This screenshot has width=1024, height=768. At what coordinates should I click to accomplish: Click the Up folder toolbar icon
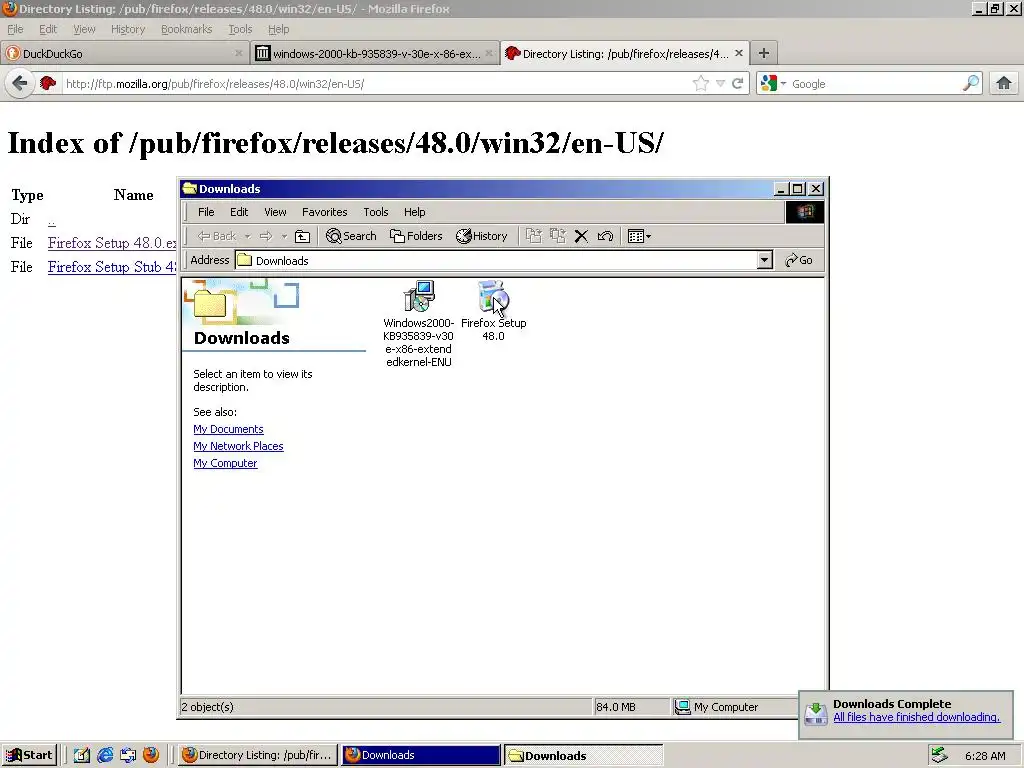[302, 236]
